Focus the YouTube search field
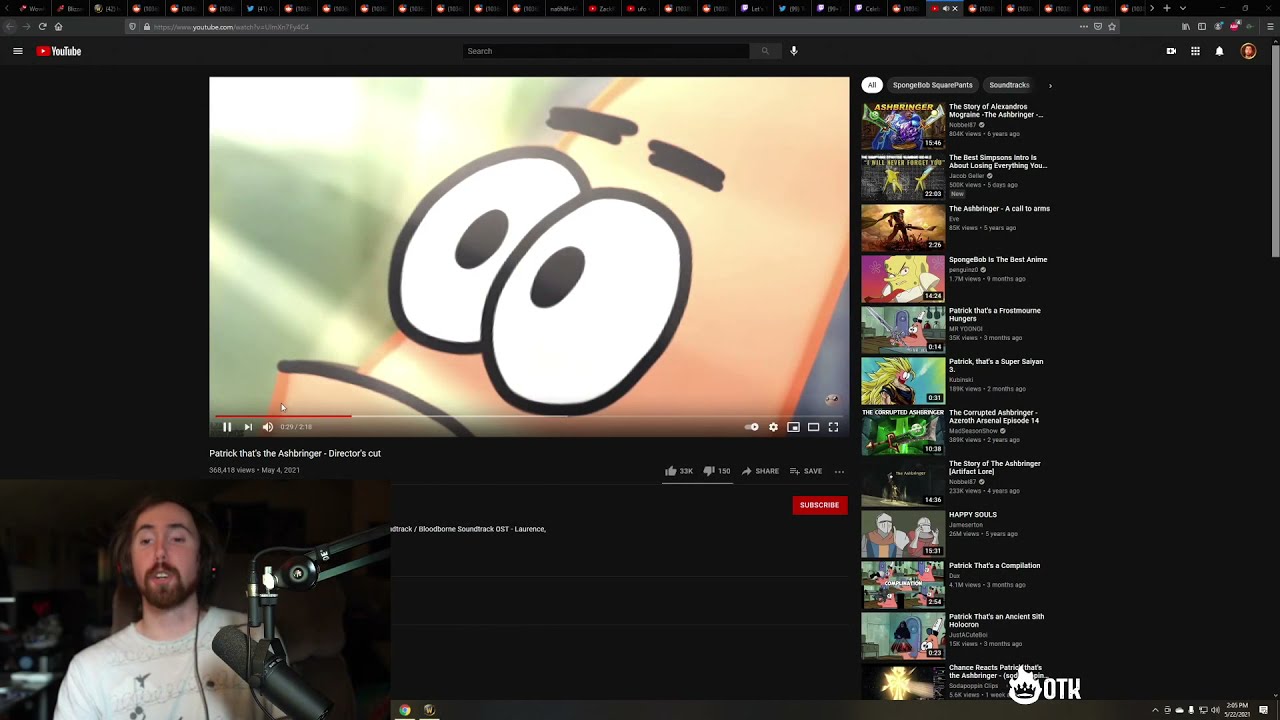The height and width of the screenshot is (720, 1280). (x=606, y=51)
